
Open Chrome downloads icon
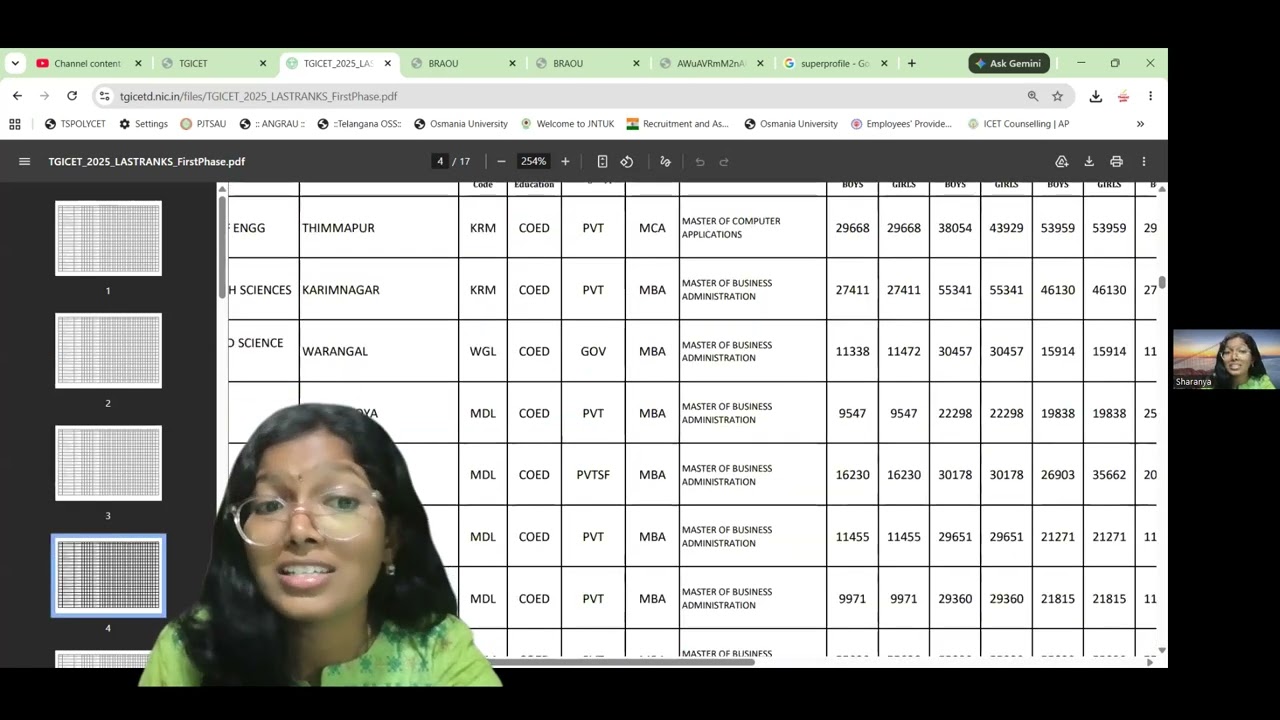tap(1096, 96)
